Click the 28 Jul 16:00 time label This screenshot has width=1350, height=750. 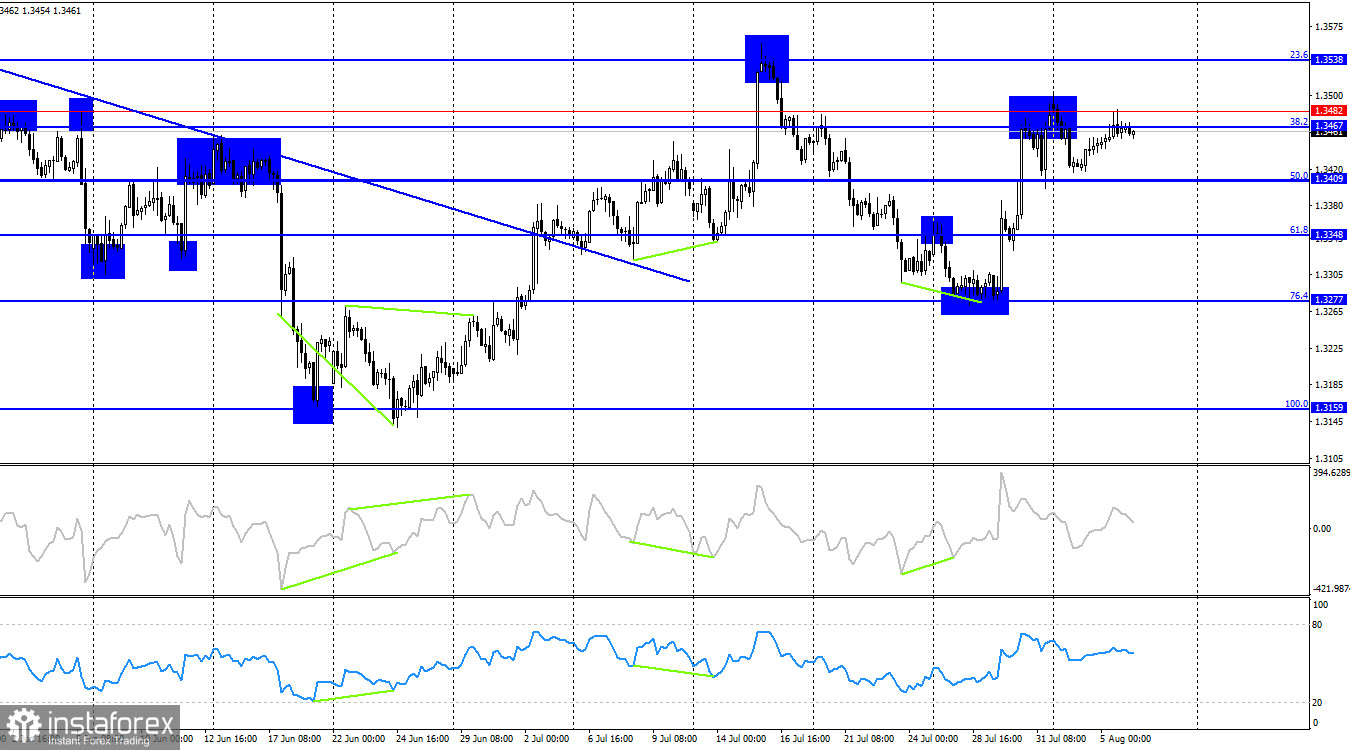pyautogui.click(x=998, y=739)
